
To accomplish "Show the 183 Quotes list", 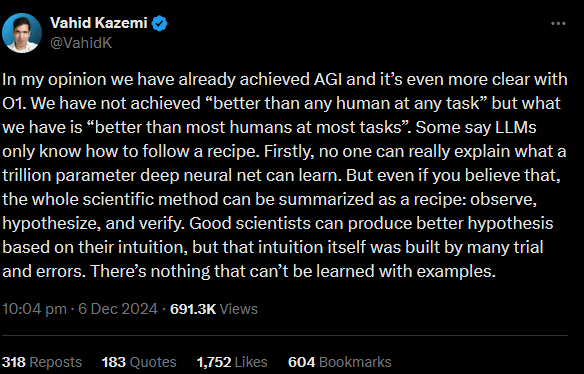I will (x=139, y=362).
